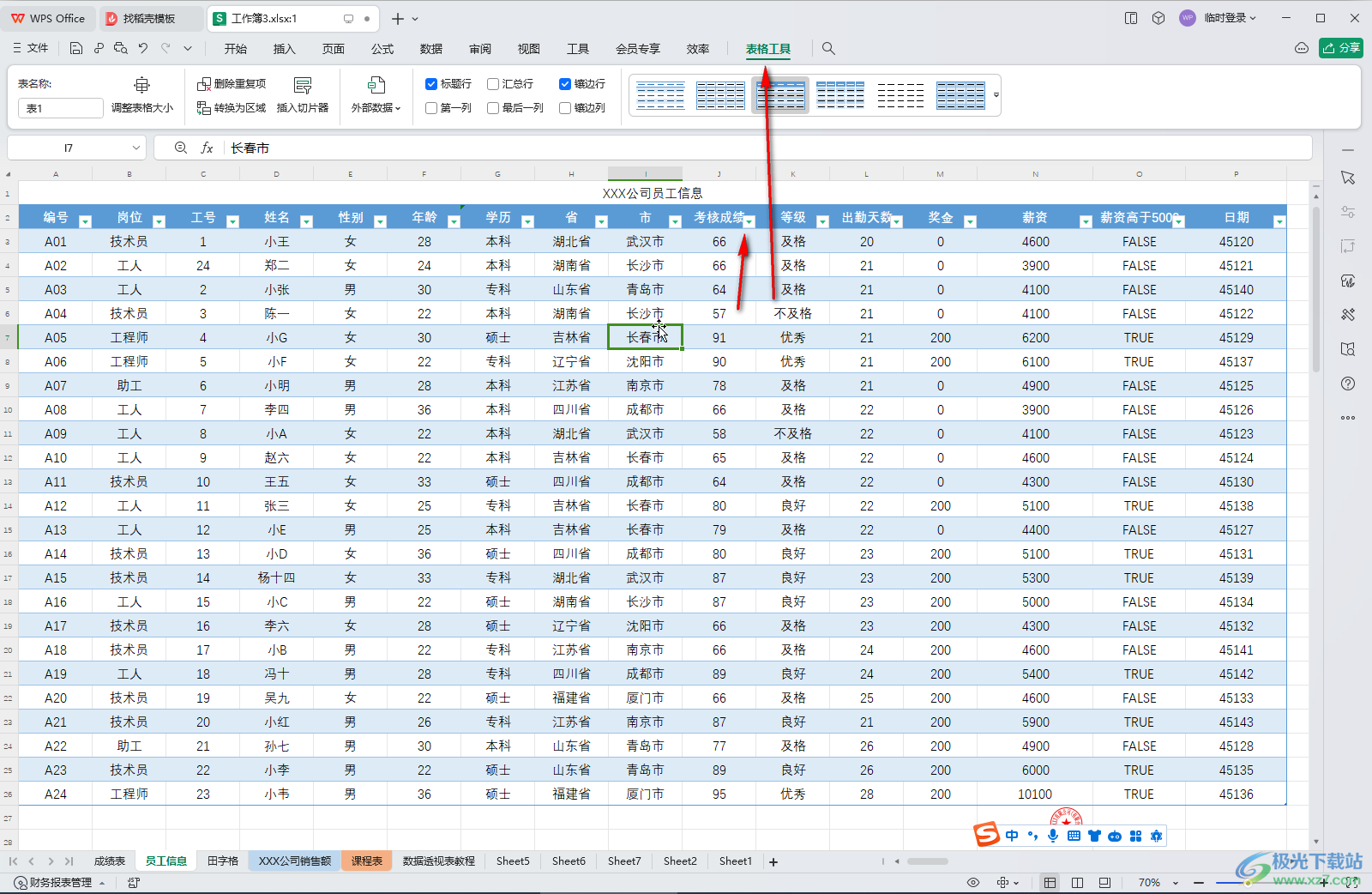Select the first blue striped table style
Viewport: 1372px width, 894px height.
click(x=660, y=95)
